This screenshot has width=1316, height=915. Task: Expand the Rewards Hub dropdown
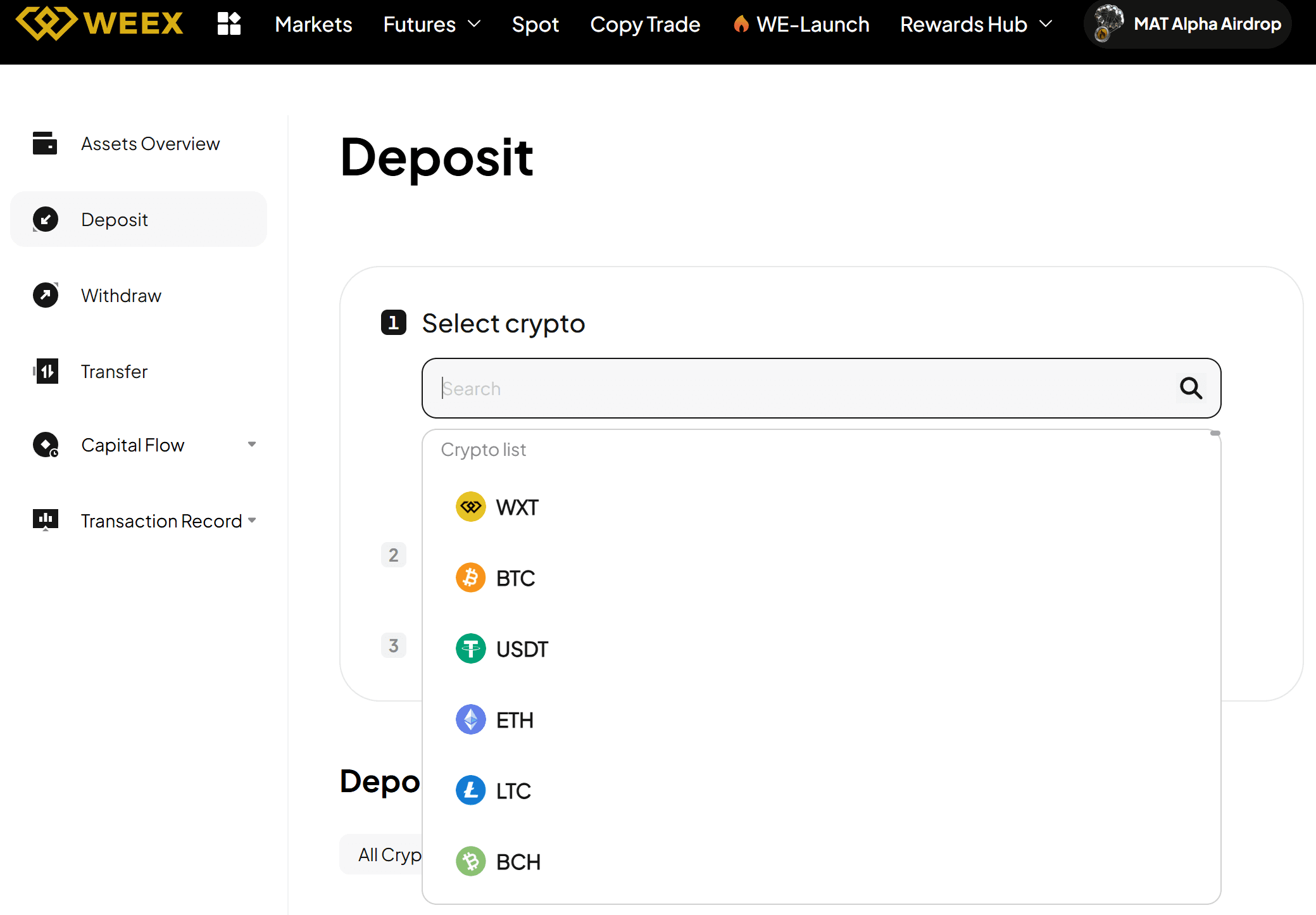(x=975, y=24)
